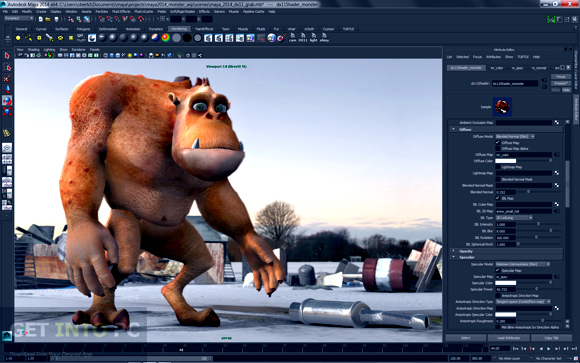Toggle the Blended Normal Mask checkbox
The height and width of the screenshot is (363, 580).
click(498, 179)
